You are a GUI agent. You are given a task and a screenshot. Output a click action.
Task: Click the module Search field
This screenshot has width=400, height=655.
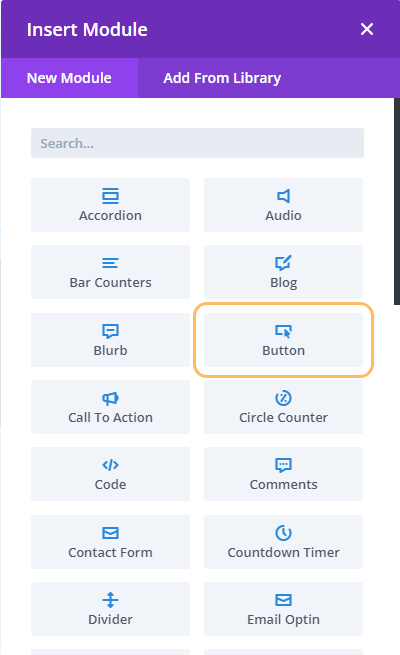(197, 143)
